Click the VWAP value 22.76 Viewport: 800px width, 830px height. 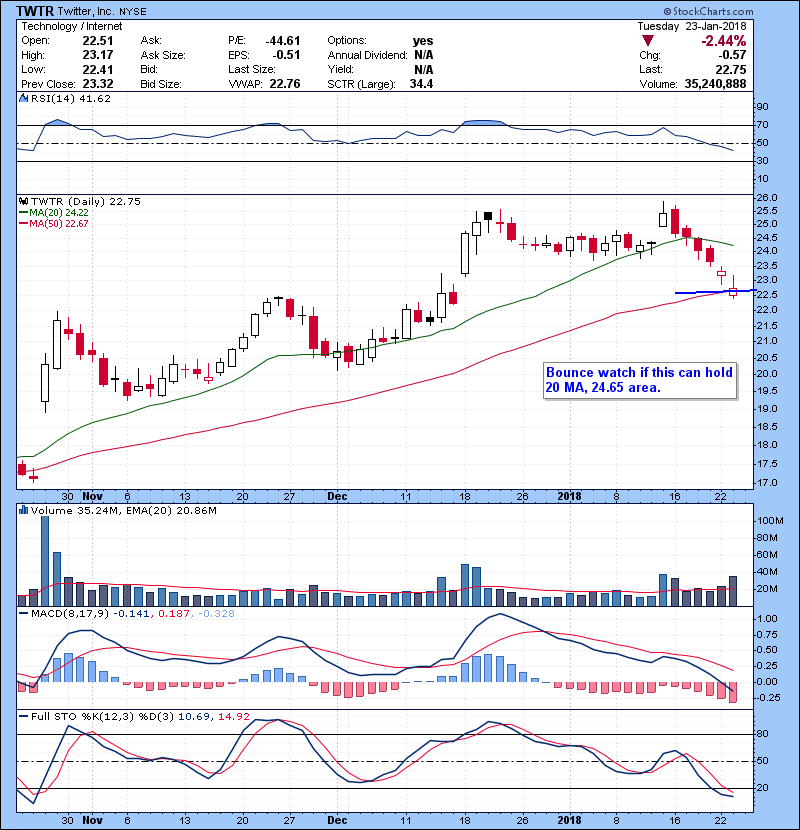pos(285,84)
